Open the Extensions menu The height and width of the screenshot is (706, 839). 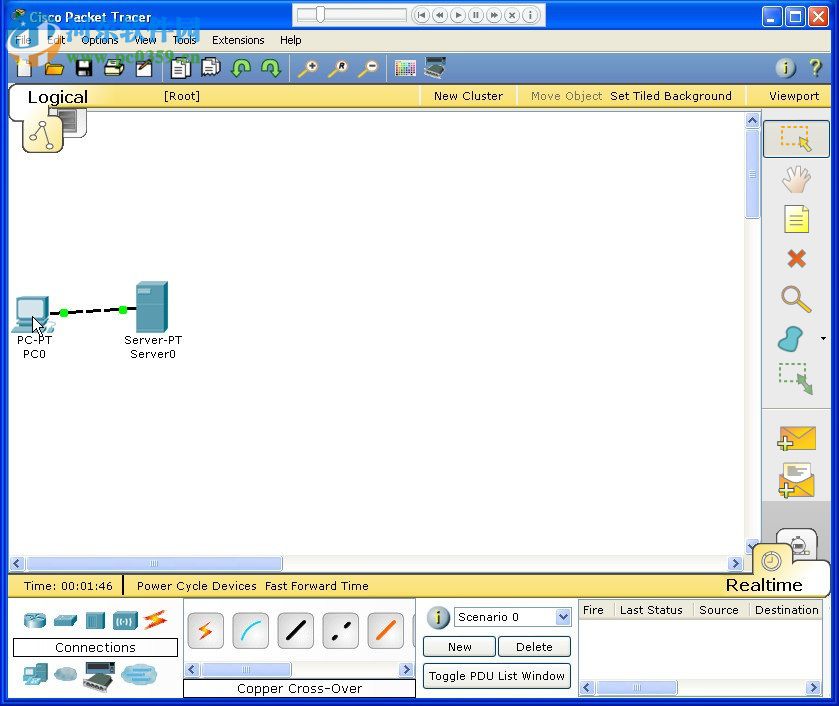coord(238,40)
